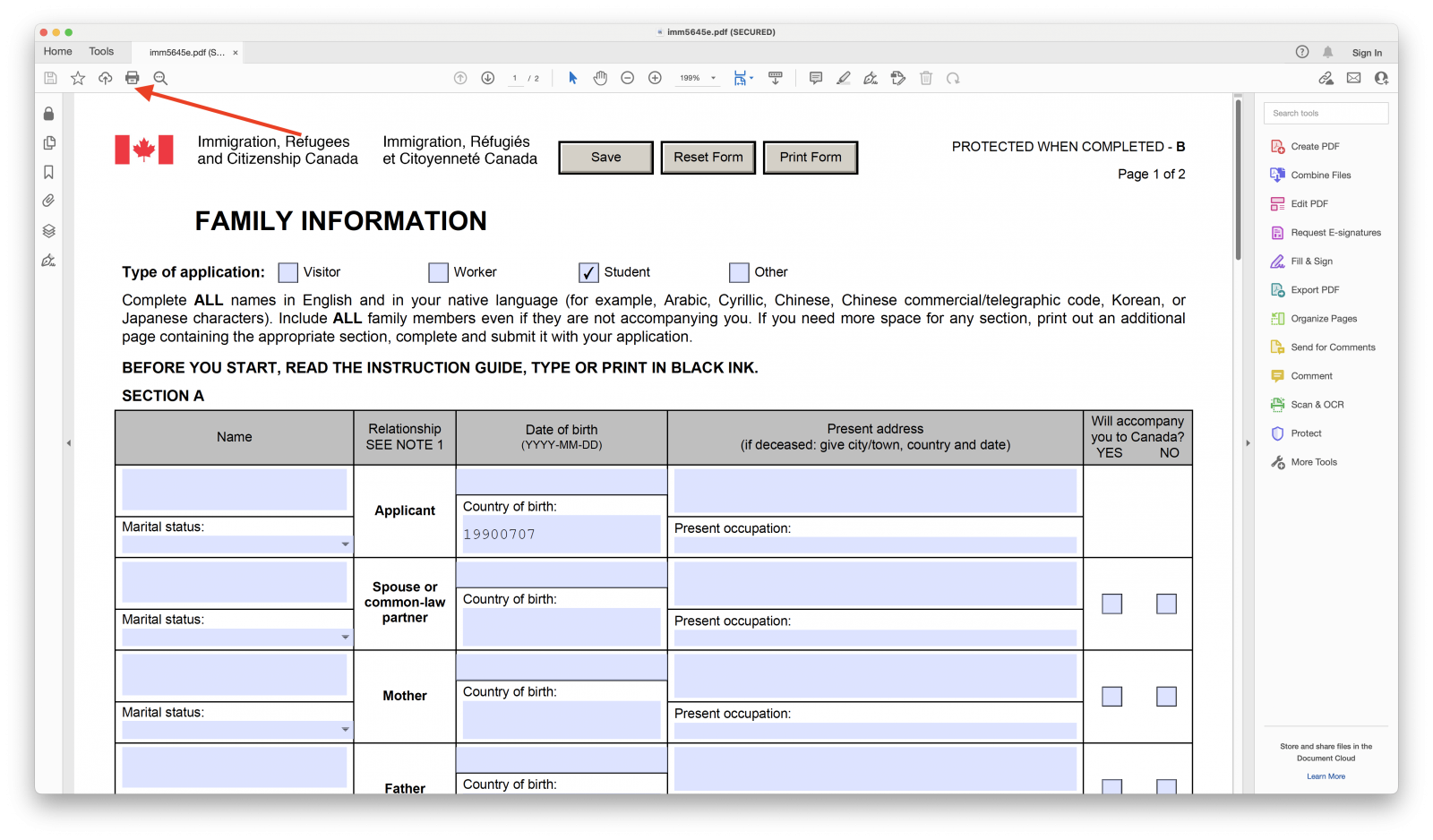The image size is (1433, 840).
Task: Add a sticky note comment
Action: tap(816, 78)
